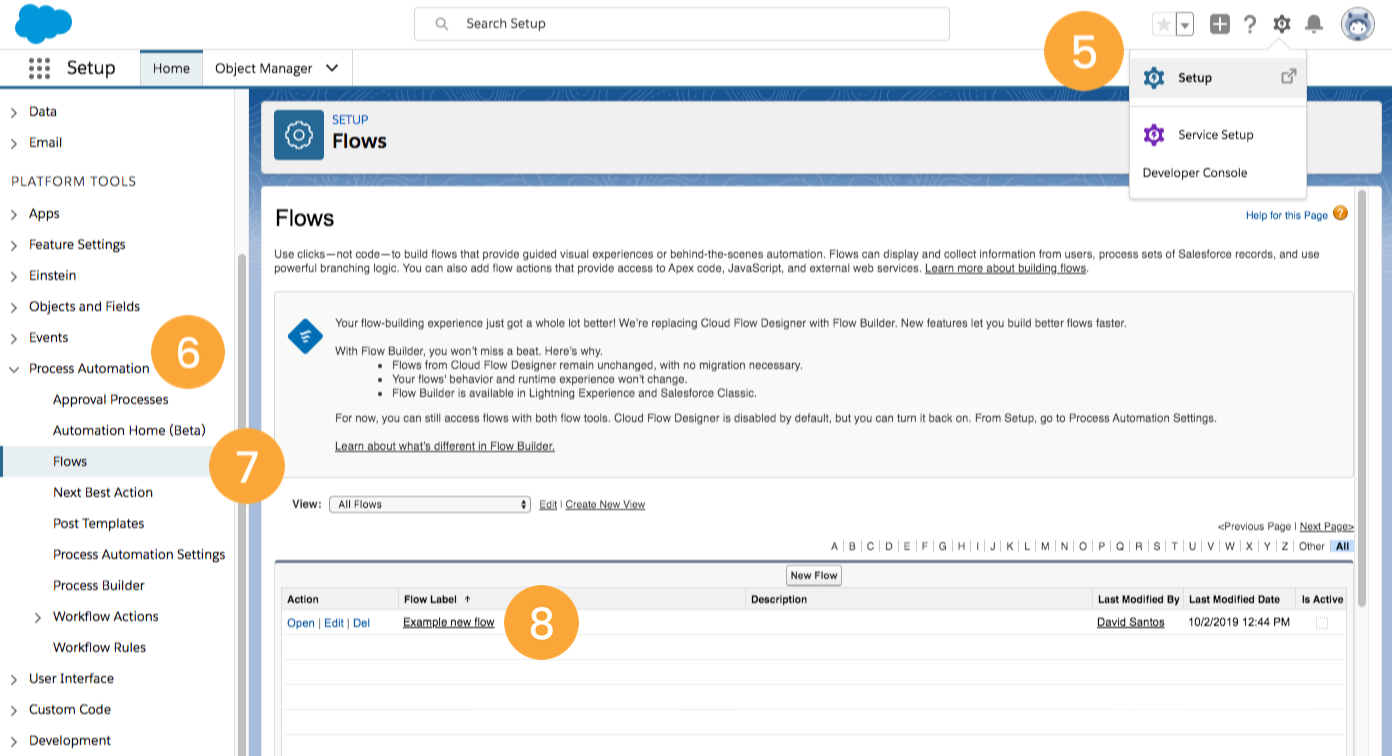Viewport: 1392px width, 756px height.
Task: Click the Next Page link
Action: pos(1326,526)
